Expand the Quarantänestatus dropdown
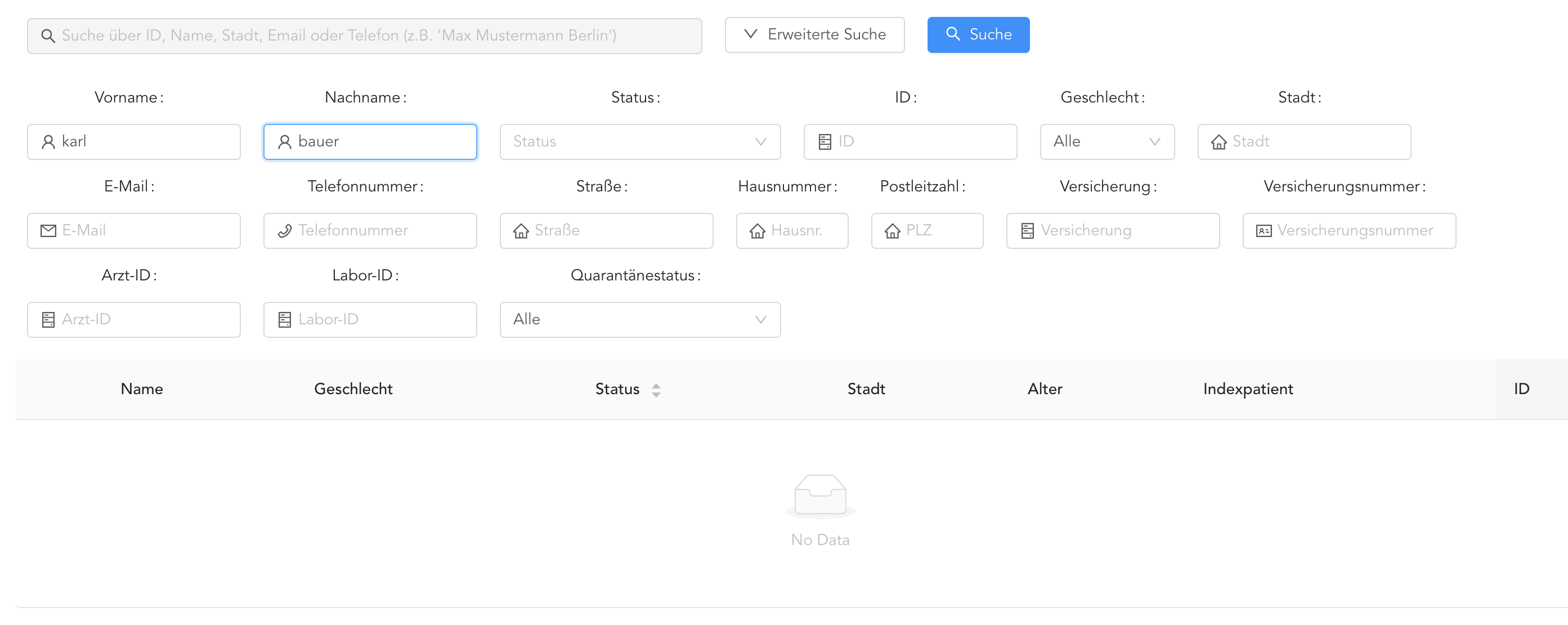Screen dimensions: 1568x625 click(639, 320)
